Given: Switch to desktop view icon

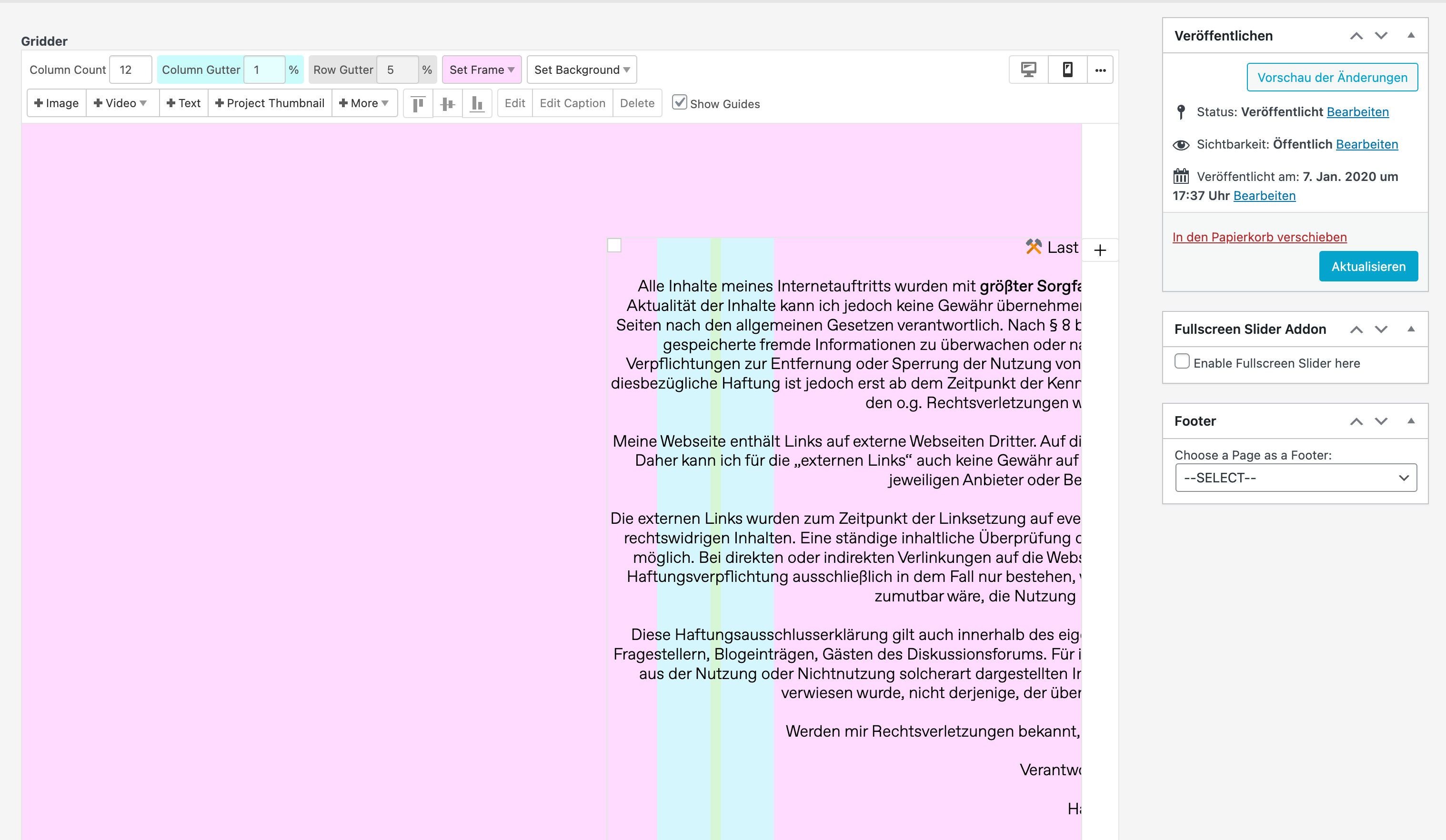Looking at the screenshot, I should click(x=1028, y=70).
